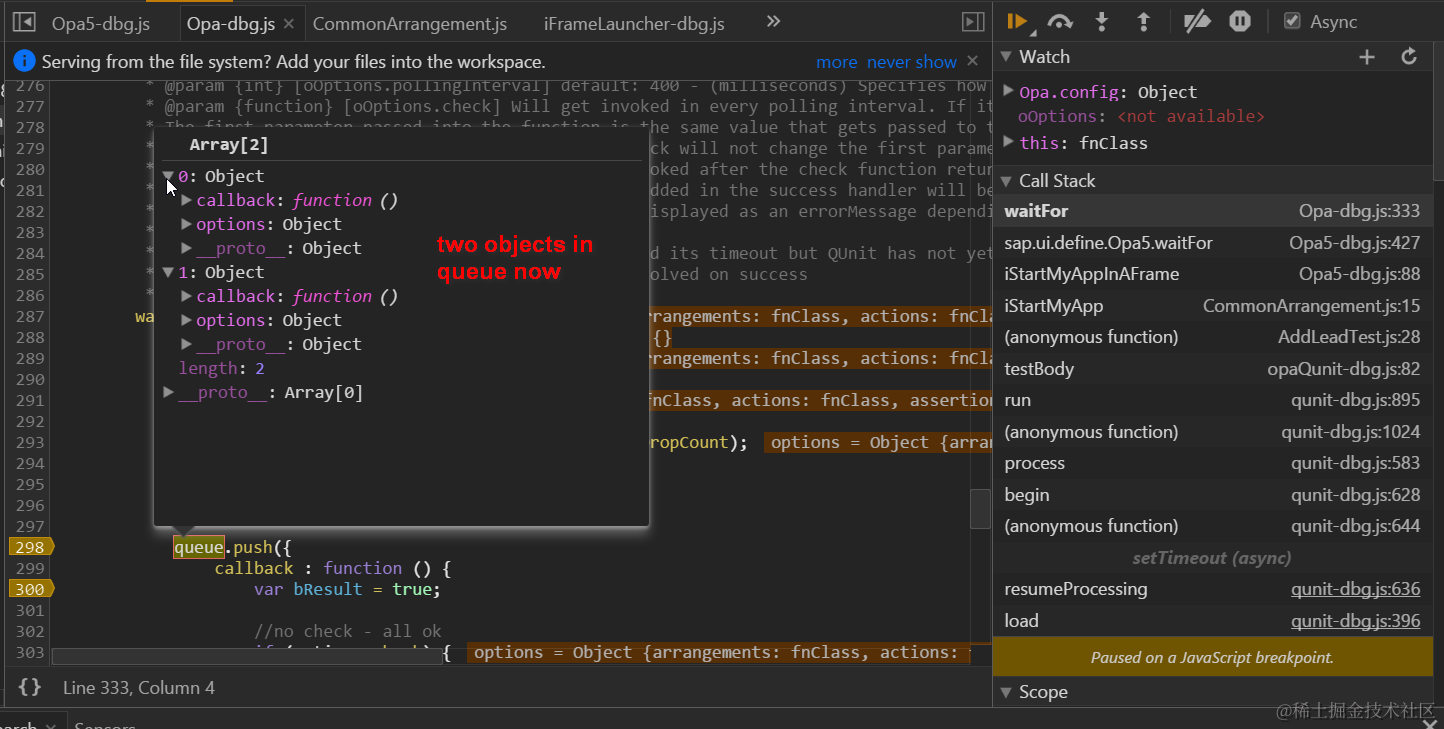This screenshot has width=1444, height=729.
Task: Toggle breakpoint on line 298
Action: click(x=30, y=547)
